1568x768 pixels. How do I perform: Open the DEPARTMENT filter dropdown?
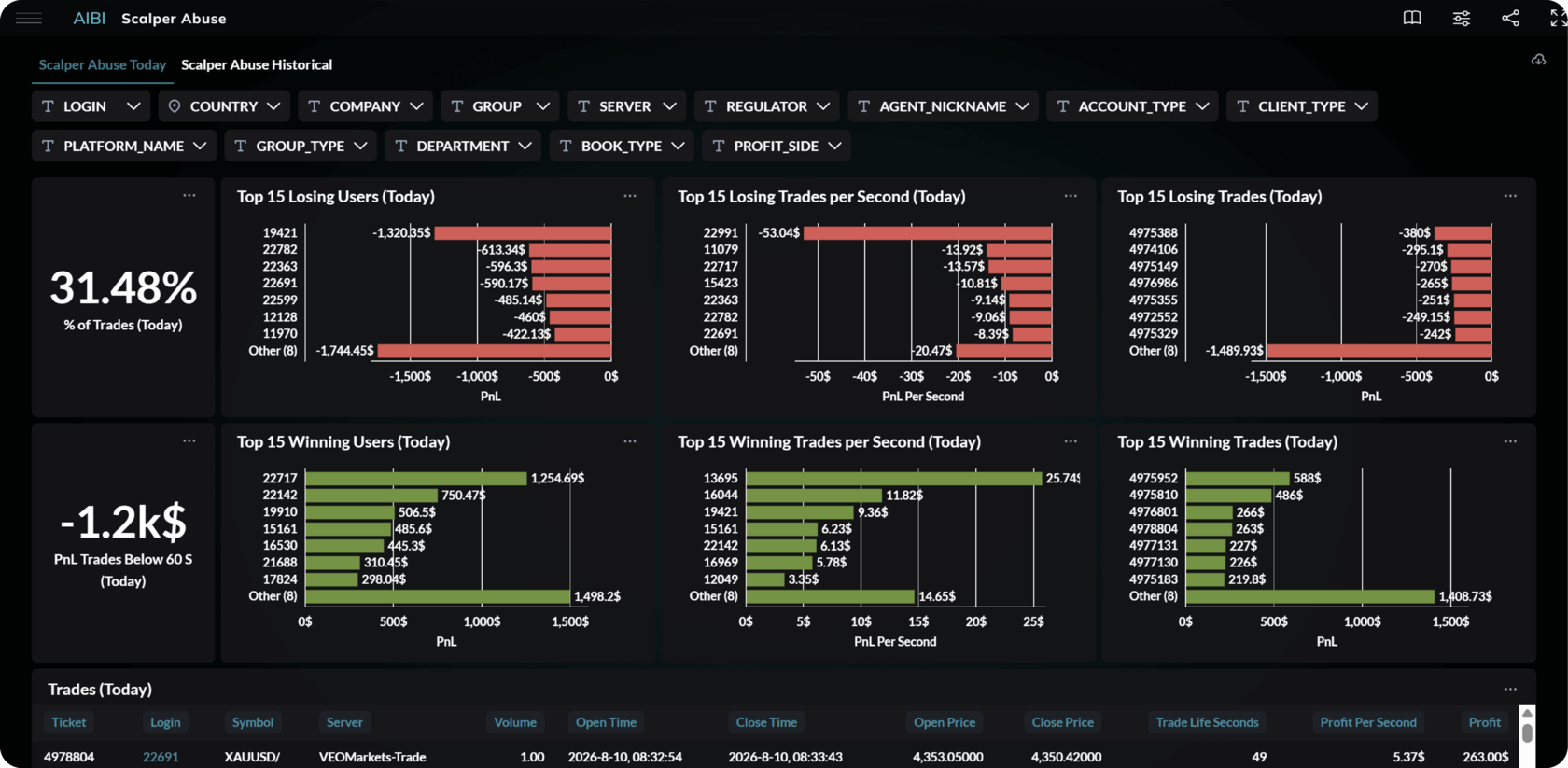click(x=463, y=146)
